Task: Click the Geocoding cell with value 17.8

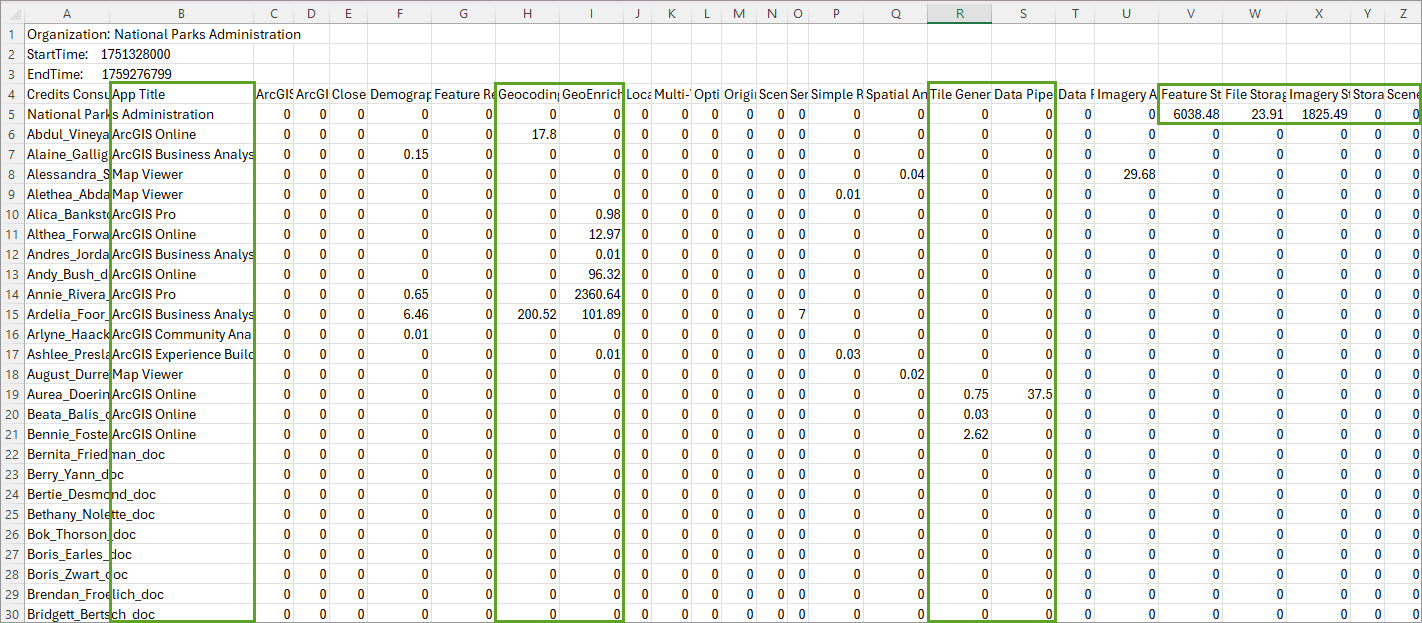Action: pyautogui.click(x=526, y=134)
